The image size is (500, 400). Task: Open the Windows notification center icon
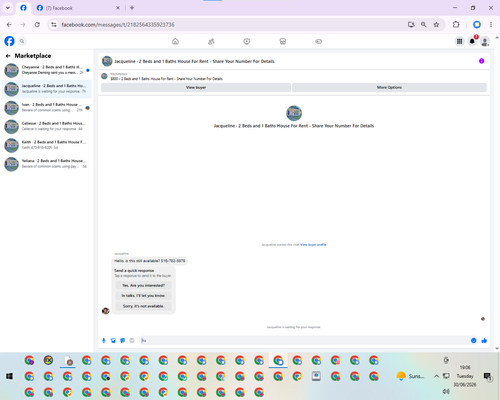[x=488, y=376]
